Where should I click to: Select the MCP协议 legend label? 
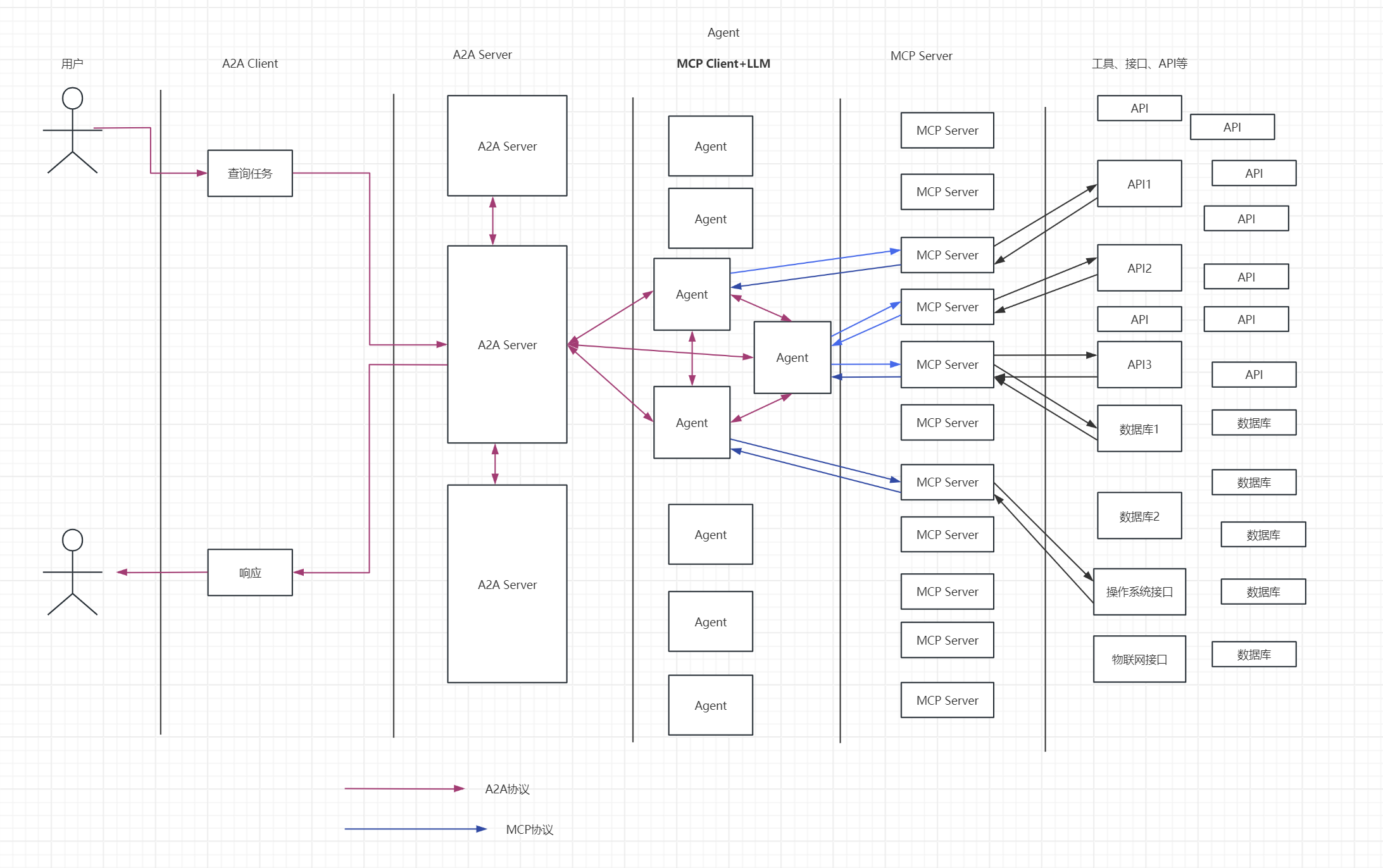[529, 829]
